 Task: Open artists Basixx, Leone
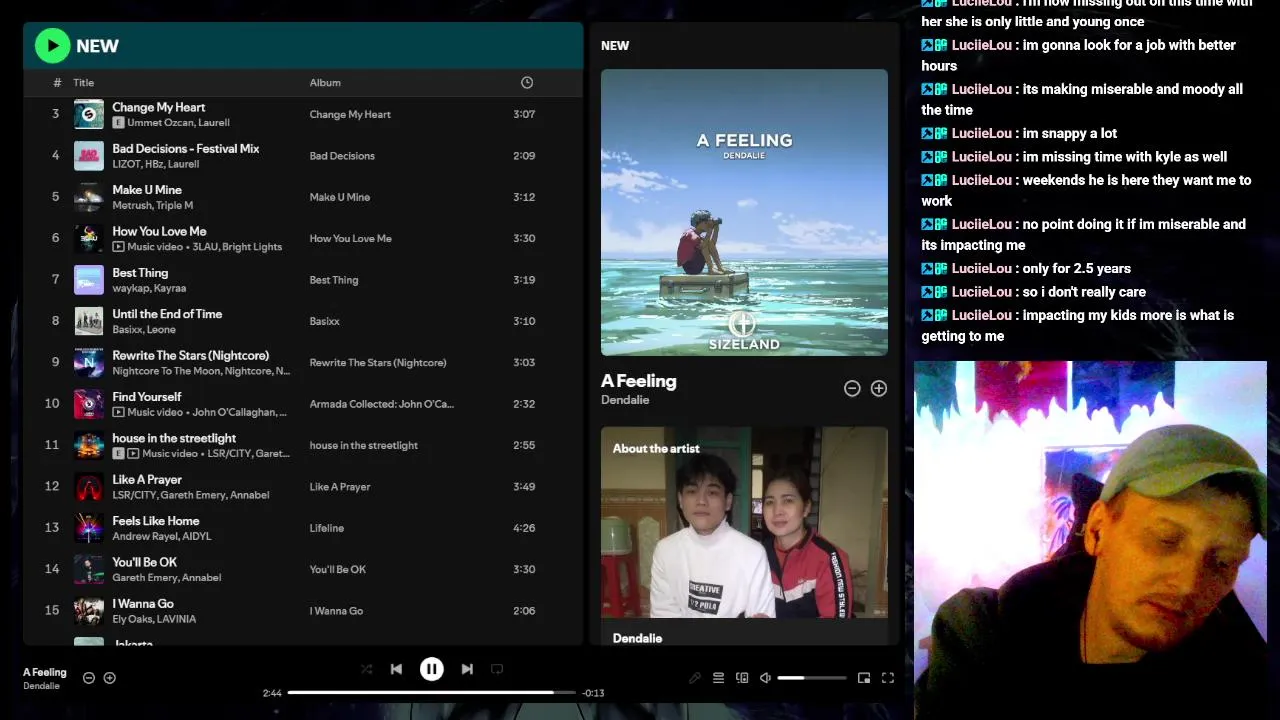coord(144,330)
